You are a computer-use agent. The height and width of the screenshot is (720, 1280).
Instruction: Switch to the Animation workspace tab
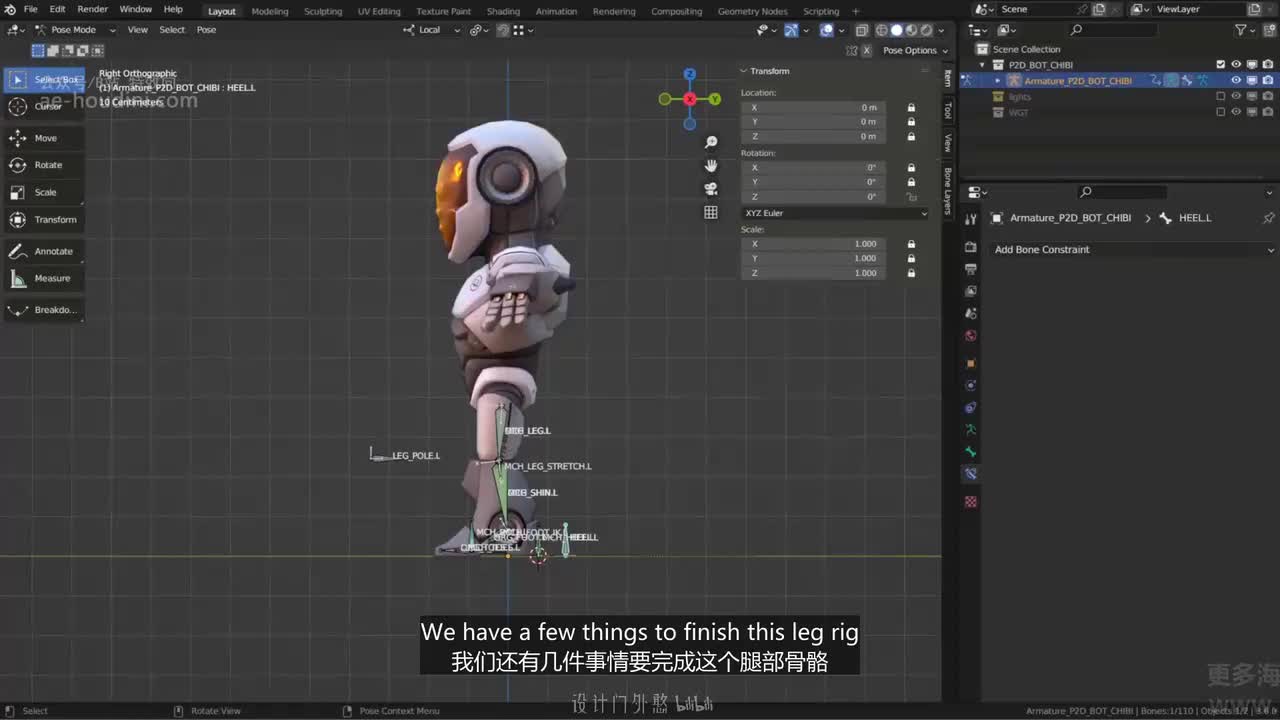coord(556,11)
